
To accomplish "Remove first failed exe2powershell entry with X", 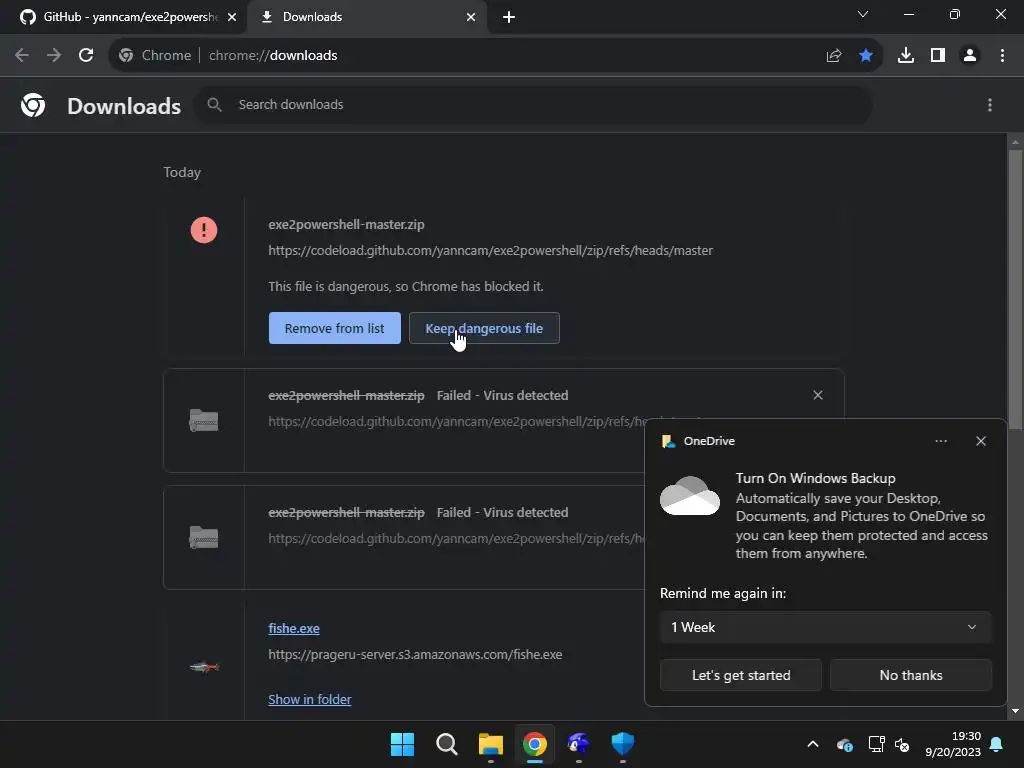I will coord(818,395).
